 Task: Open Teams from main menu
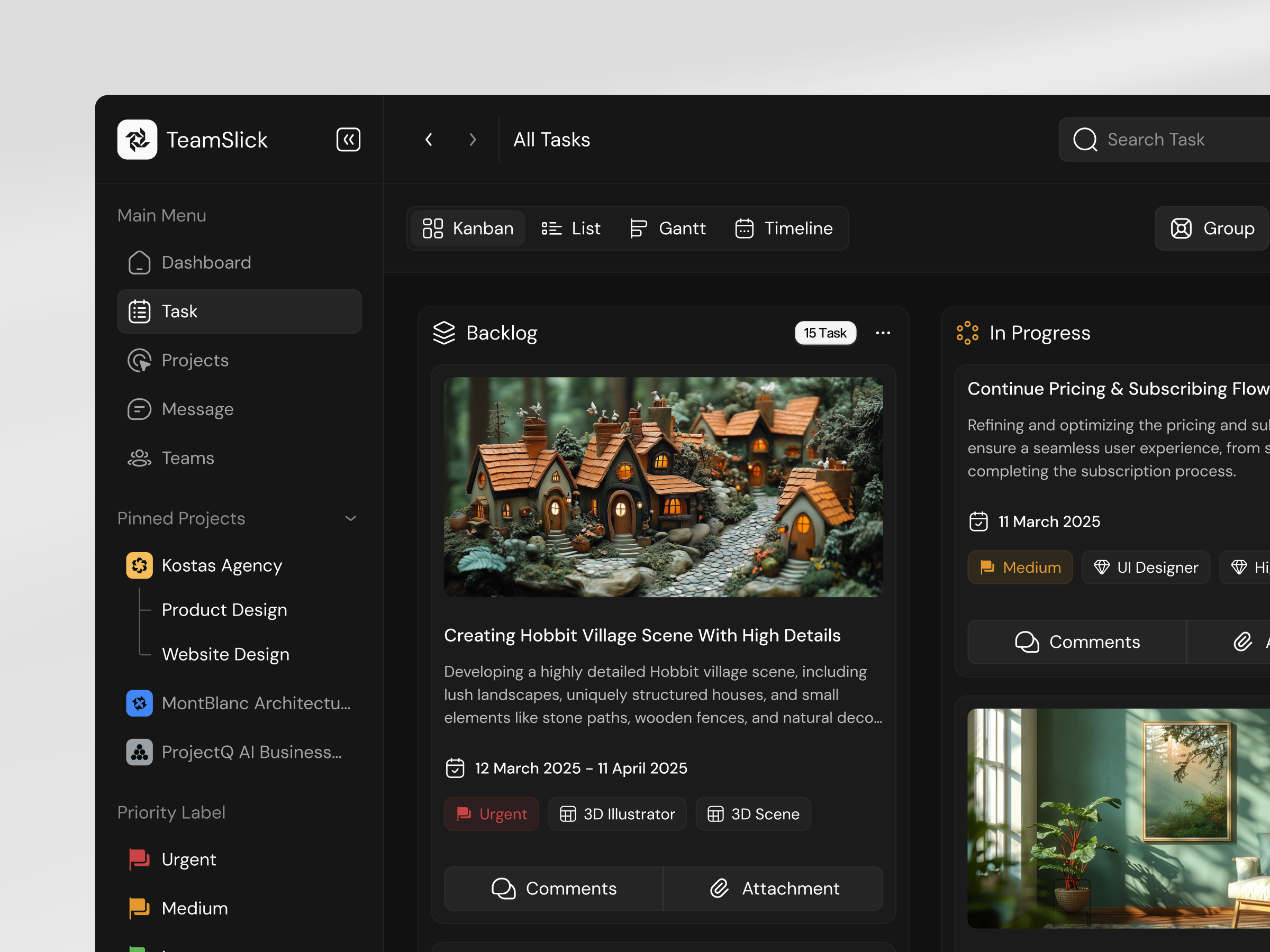[x=239, y=457]
